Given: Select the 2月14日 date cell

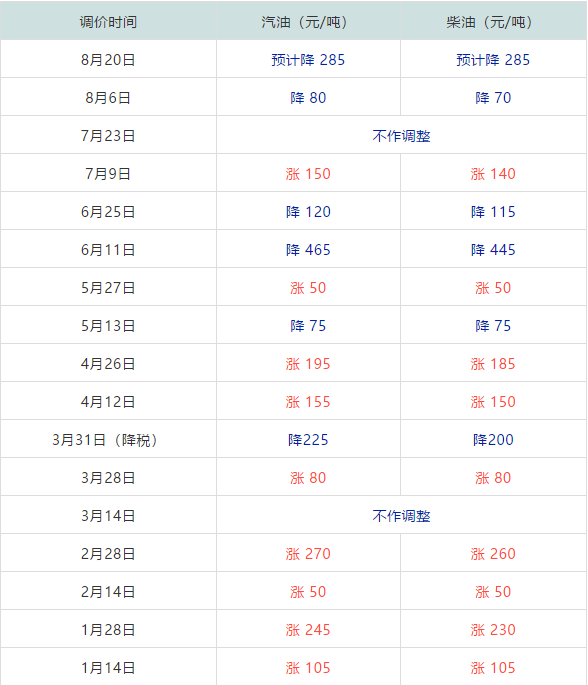Looking at the screenshot, I should tap(108, 592).
